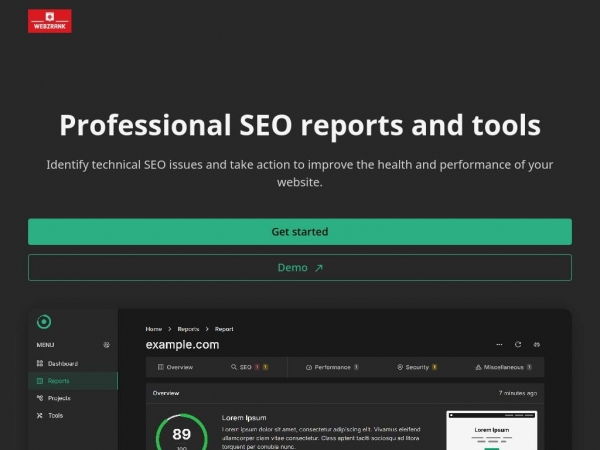Switch to the Overview tab
600x450 pixels.
[175, 367]
